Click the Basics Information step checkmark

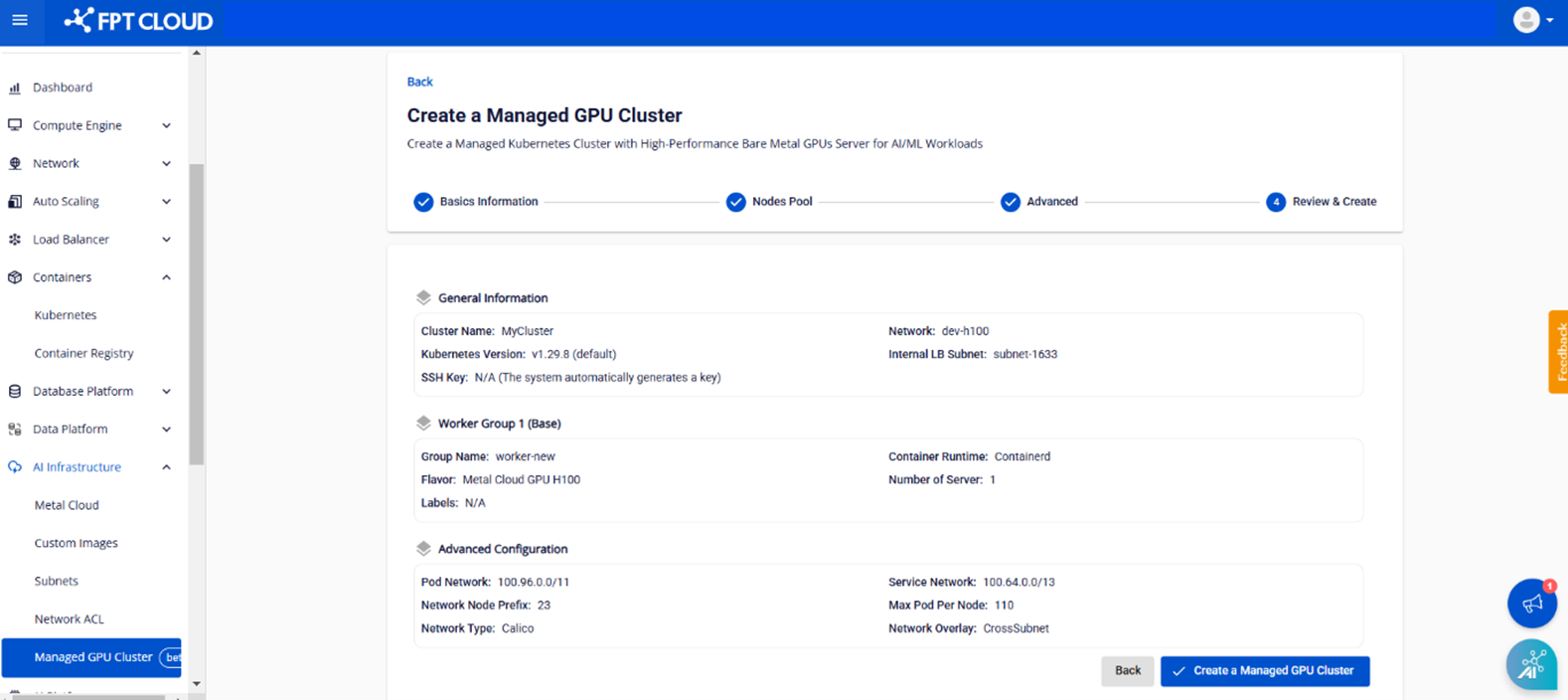pyautogui.click(x=423, y=202)
